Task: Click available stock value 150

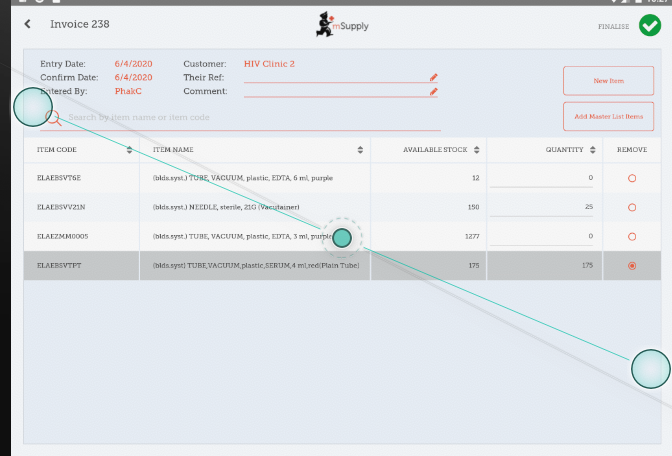Action: (473, 207)
